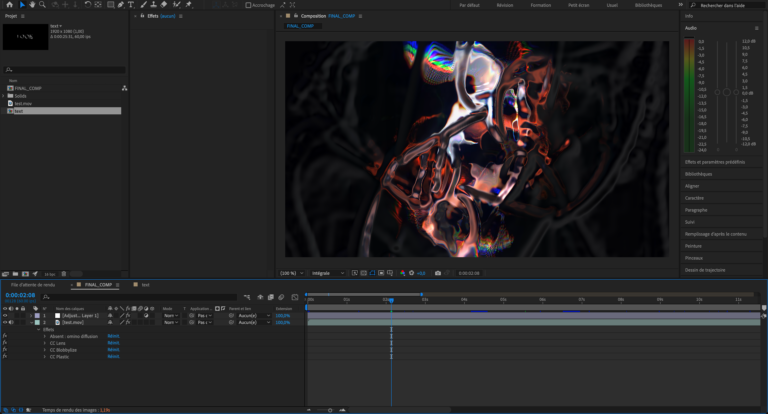Enable the Accrochage snapping checkbox

click(250, 5)
